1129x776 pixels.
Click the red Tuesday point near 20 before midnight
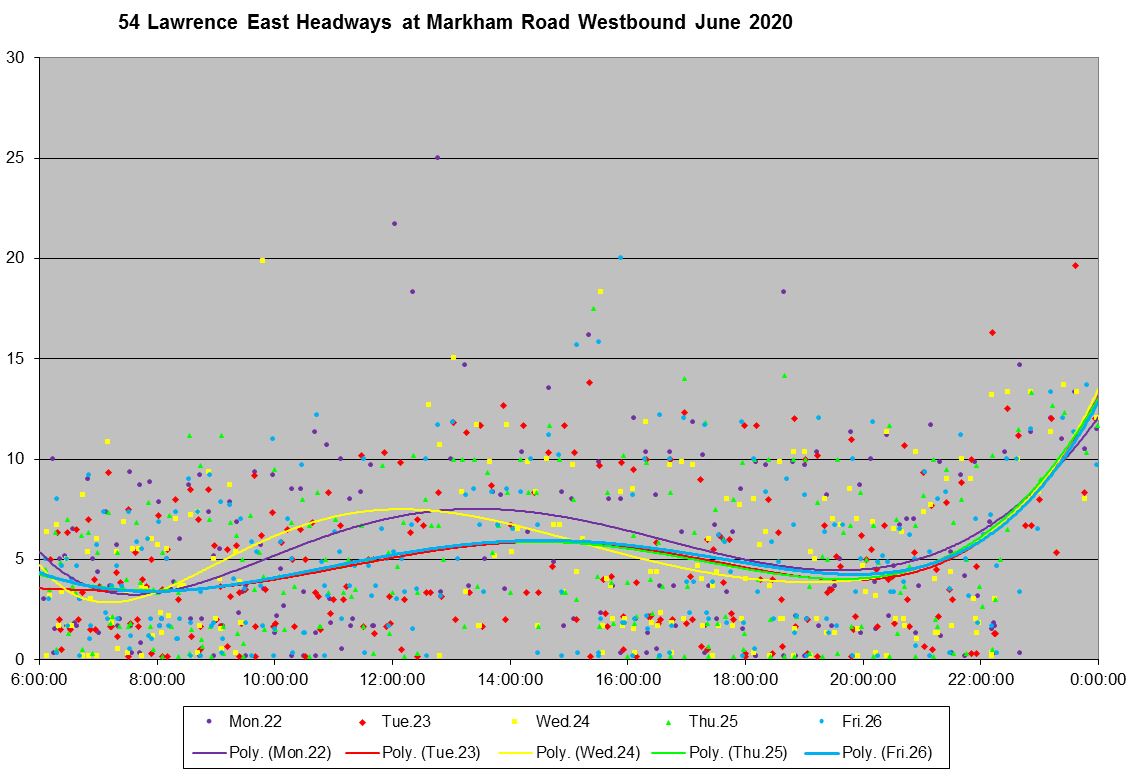[x=1075, y=265]
